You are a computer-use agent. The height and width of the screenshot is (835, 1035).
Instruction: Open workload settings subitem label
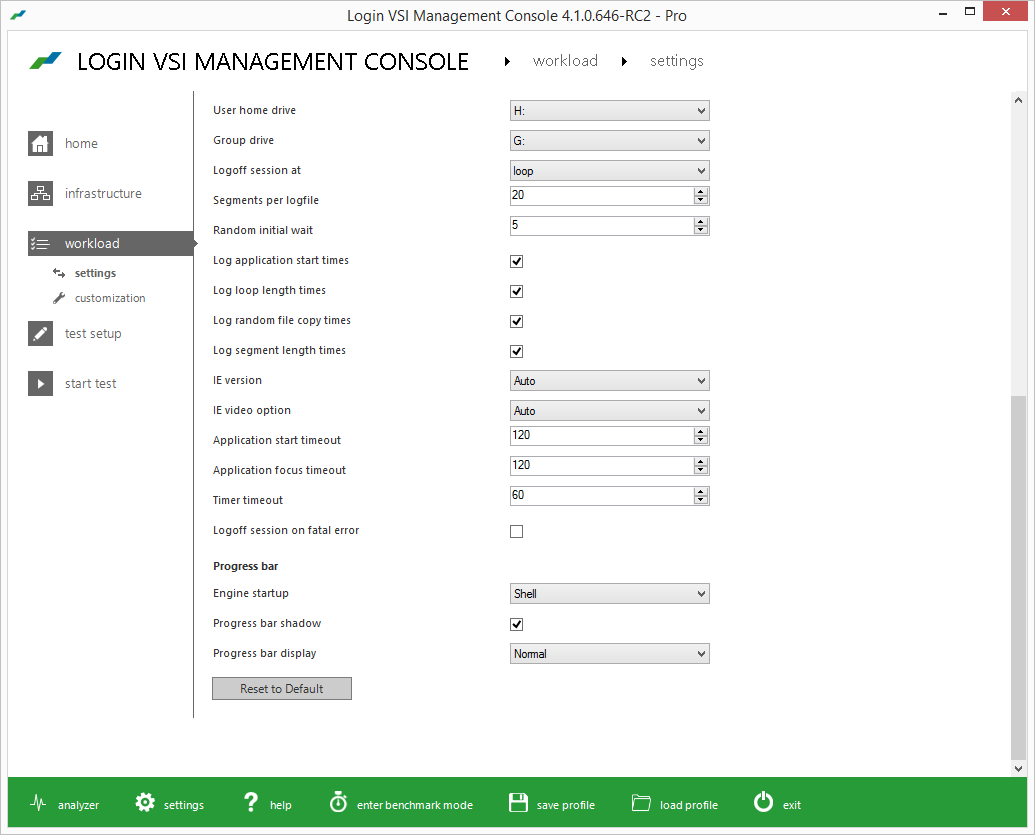(x=95, y=273)
